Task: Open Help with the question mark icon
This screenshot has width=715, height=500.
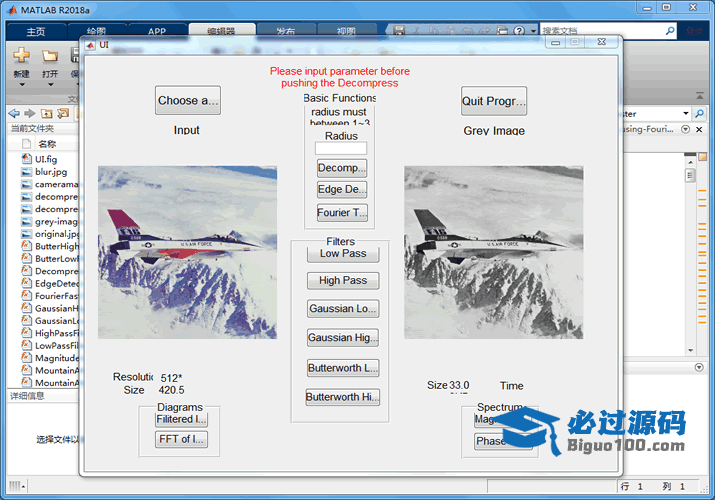Action: click(x=519, y=31)
